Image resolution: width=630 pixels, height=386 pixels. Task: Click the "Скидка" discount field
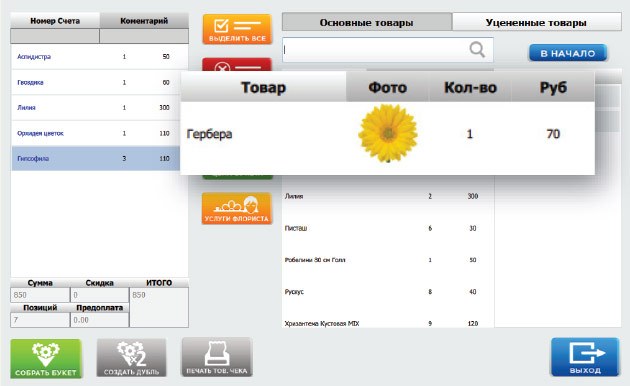(x=99, y=295)
